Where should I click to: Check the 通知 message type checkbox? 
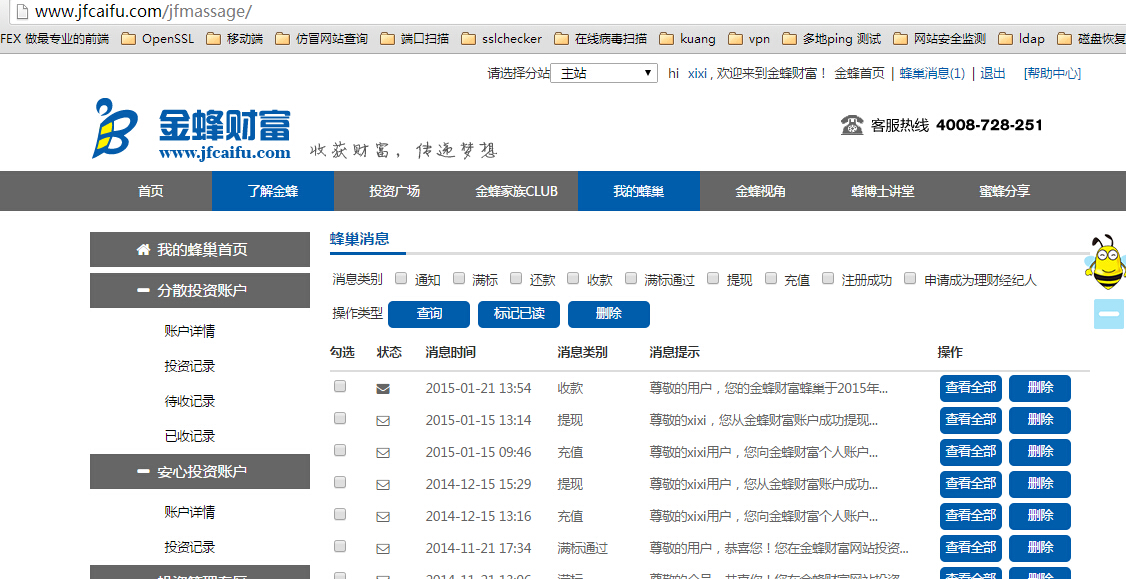tap(401, 278)
